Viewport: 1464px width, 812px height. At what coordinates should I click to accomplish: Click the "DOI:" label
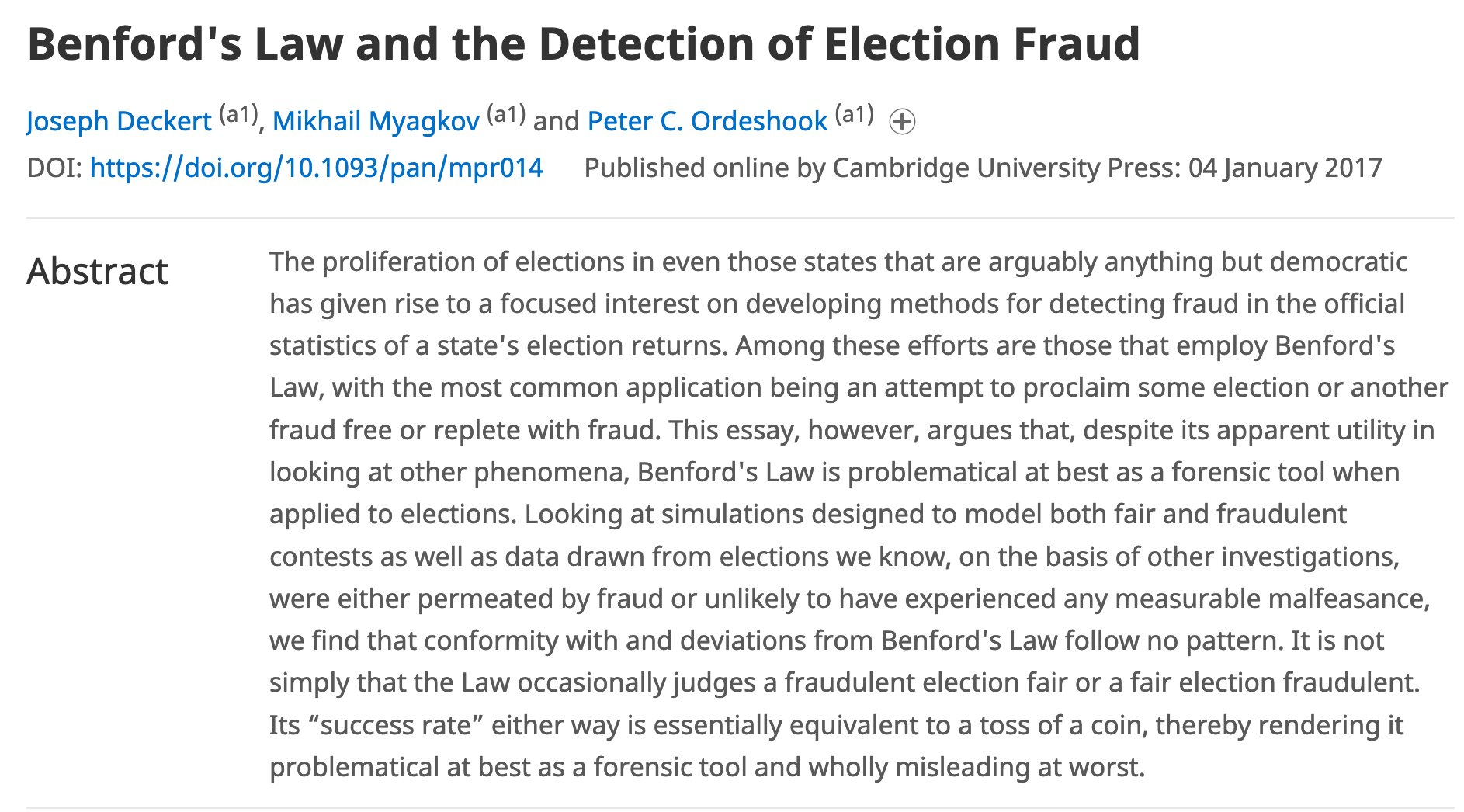(x=54, y=168)
